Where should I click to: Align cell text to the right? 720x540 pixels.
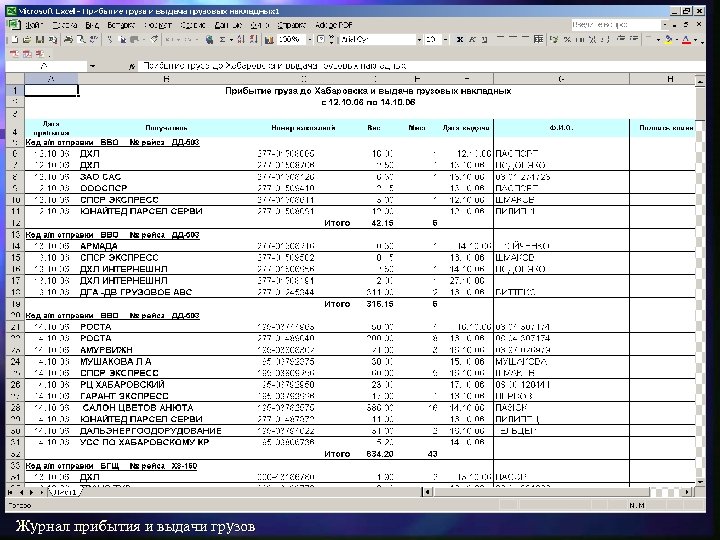[x=526, y=39]
